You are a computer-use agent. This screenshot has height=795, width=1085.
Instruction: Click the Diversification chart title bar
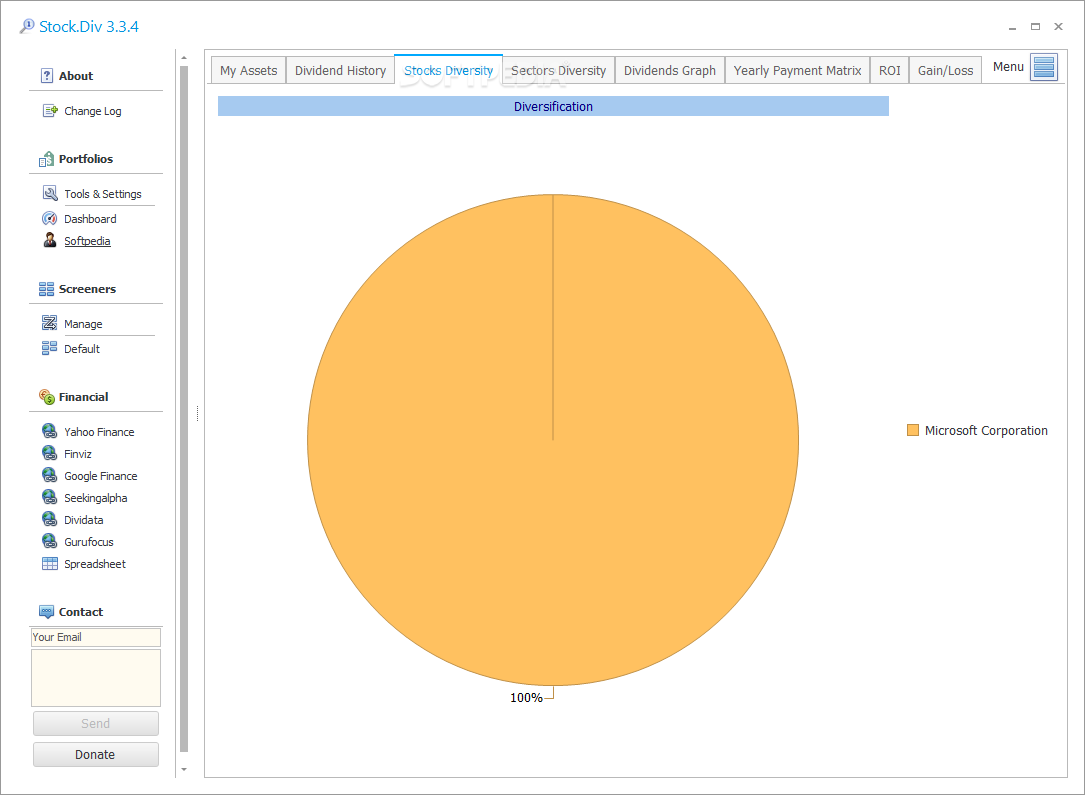tap(553, 107)
